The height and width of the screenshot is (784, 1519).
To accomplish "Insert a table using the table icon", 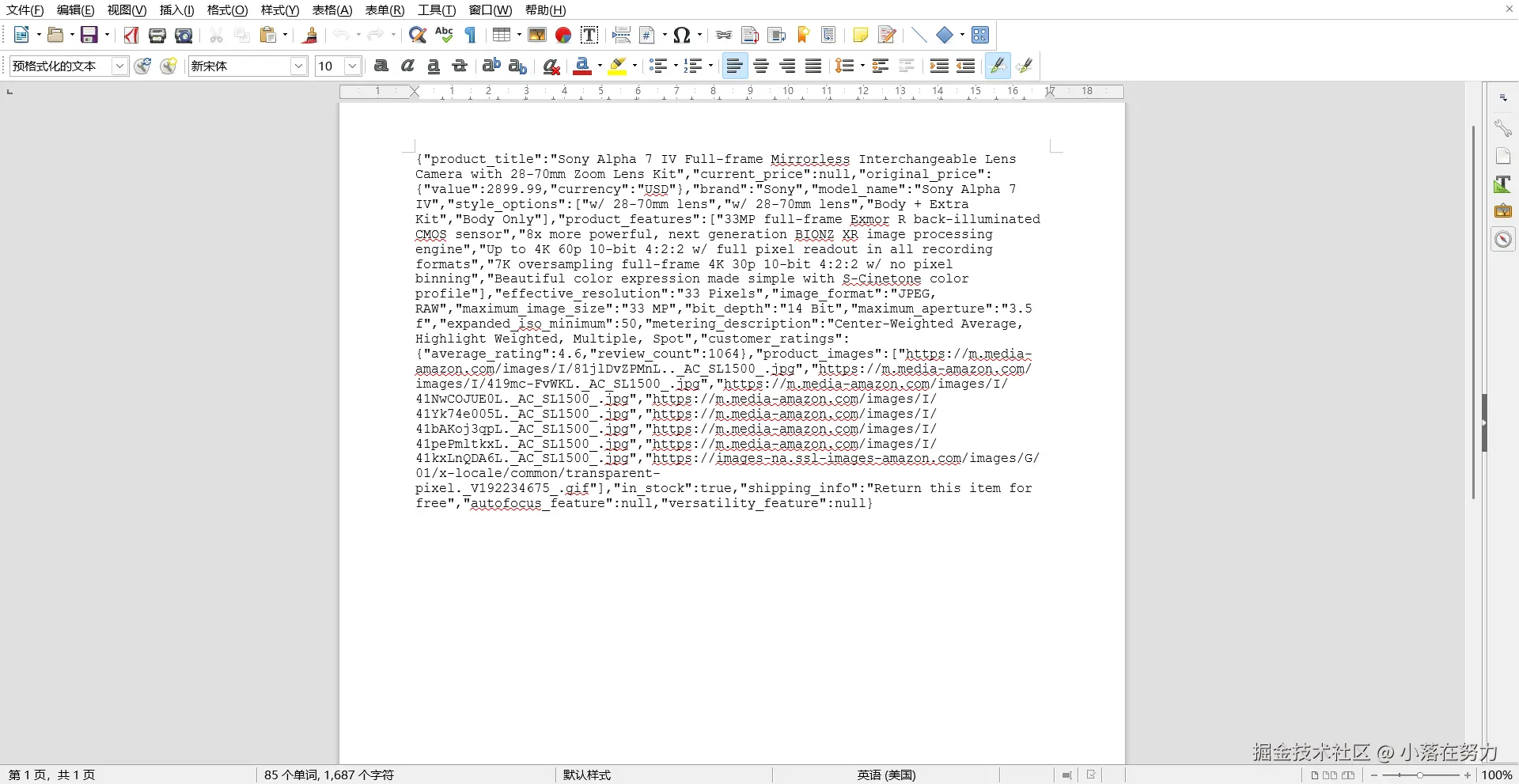I will click(x=502, y=35).
